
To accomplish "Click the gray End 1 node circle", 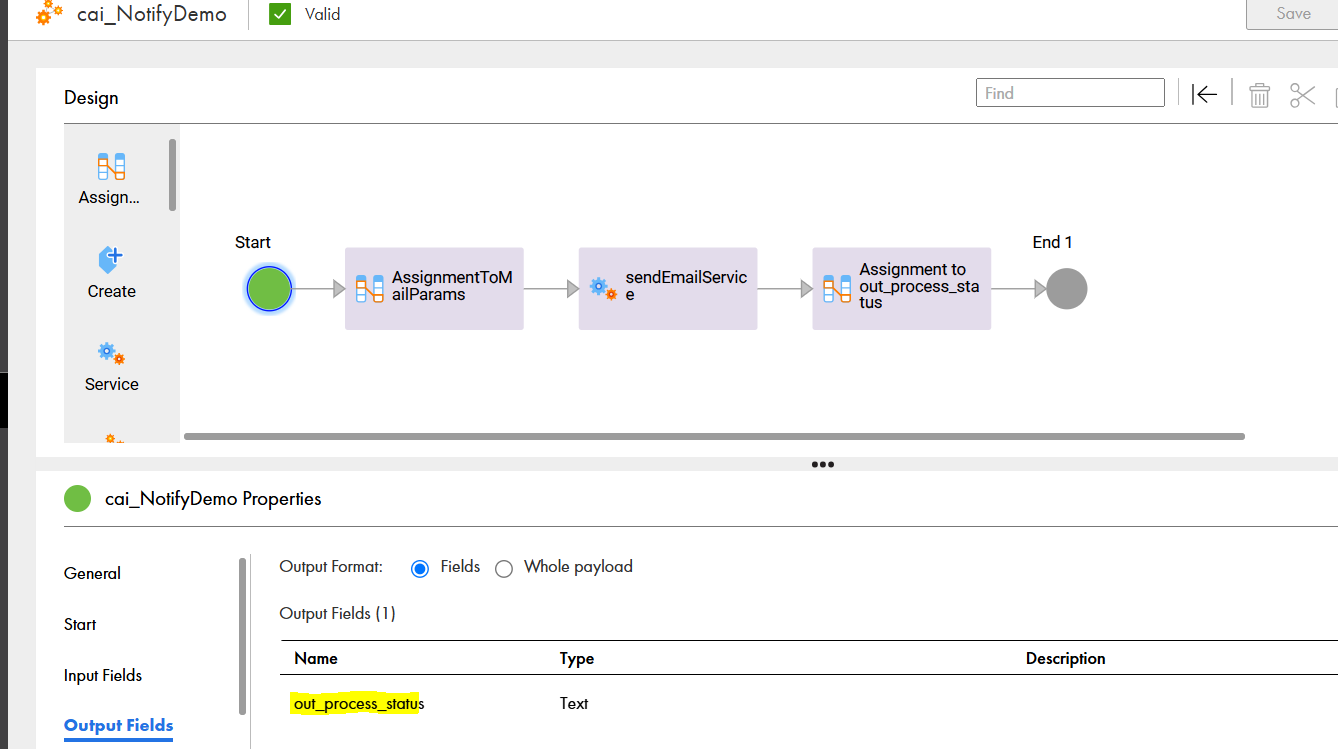I will click(1066, 289).
